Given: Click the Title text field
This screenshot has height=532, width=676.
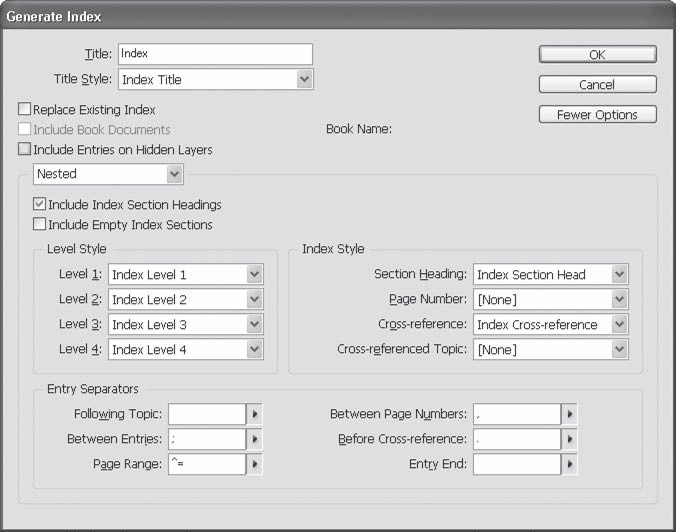Looking at the screenshot, I should 215,54.
